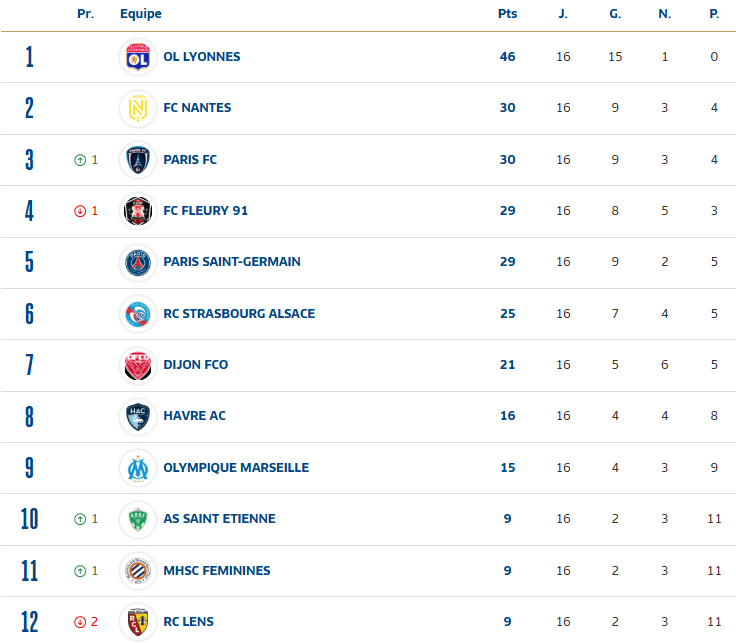This screenshot has height=643, width=736.
Task: Click the OL Lyonnes club logo
Action: pyautogui.click(x=137, y=57)
